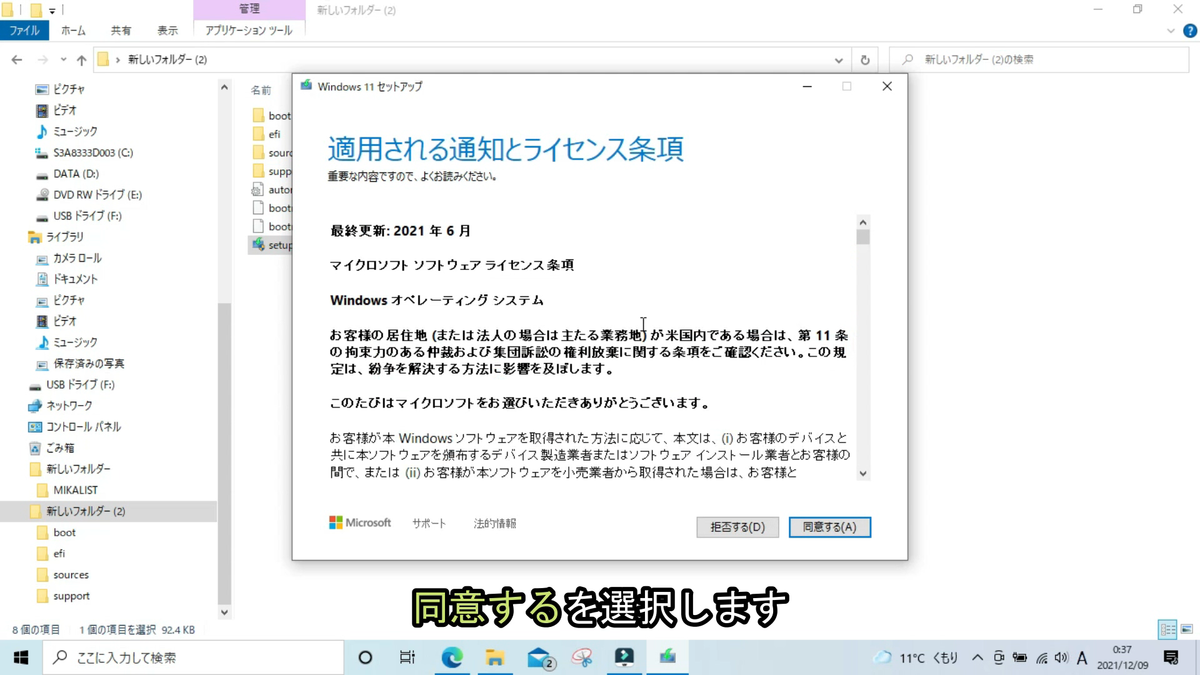Open the 共有 ribbon tab

coord(121,31)
